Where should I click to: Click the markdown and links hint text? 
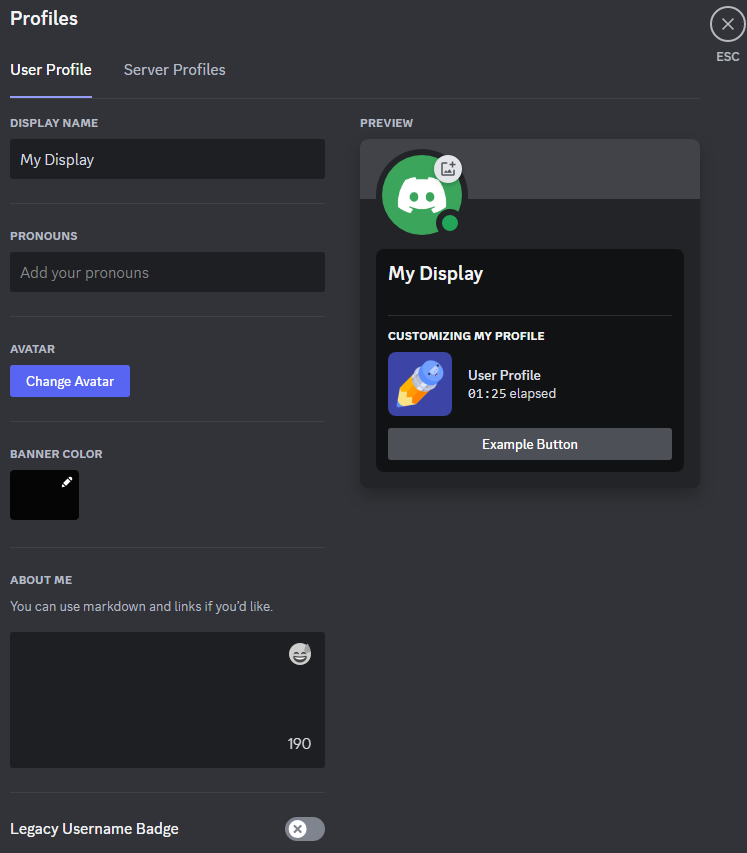tap(141, 607)
